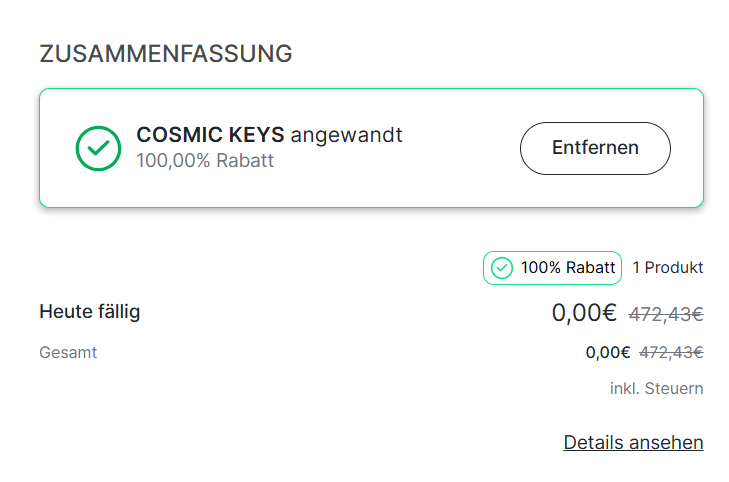Click the 100,00% Rabatt subtitle text
Viewport: 729px width, 482px height.
pyautogui.click(x=205, y=160)
